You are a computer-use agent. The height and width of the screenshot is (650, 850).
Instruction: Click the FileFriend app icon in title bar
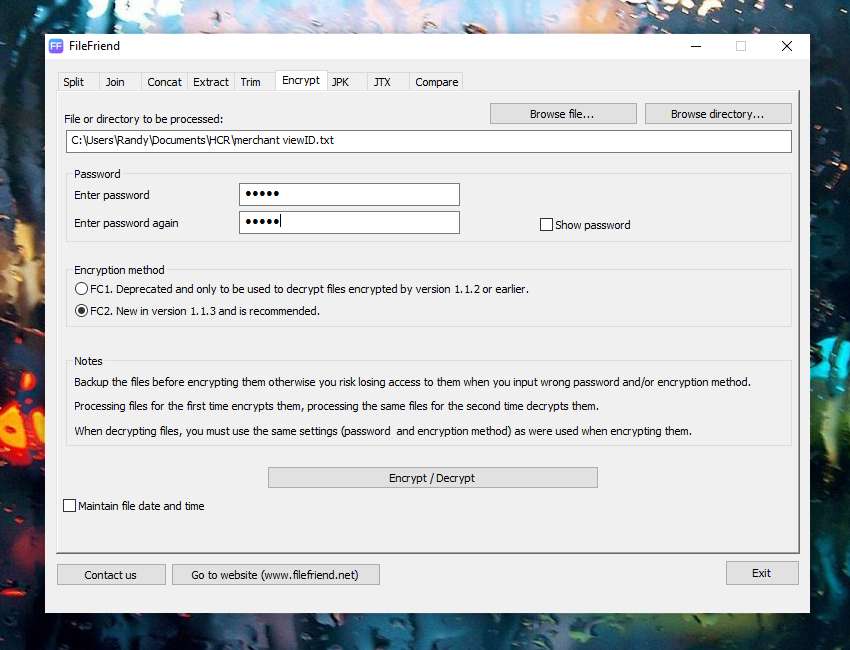point(56,46)
